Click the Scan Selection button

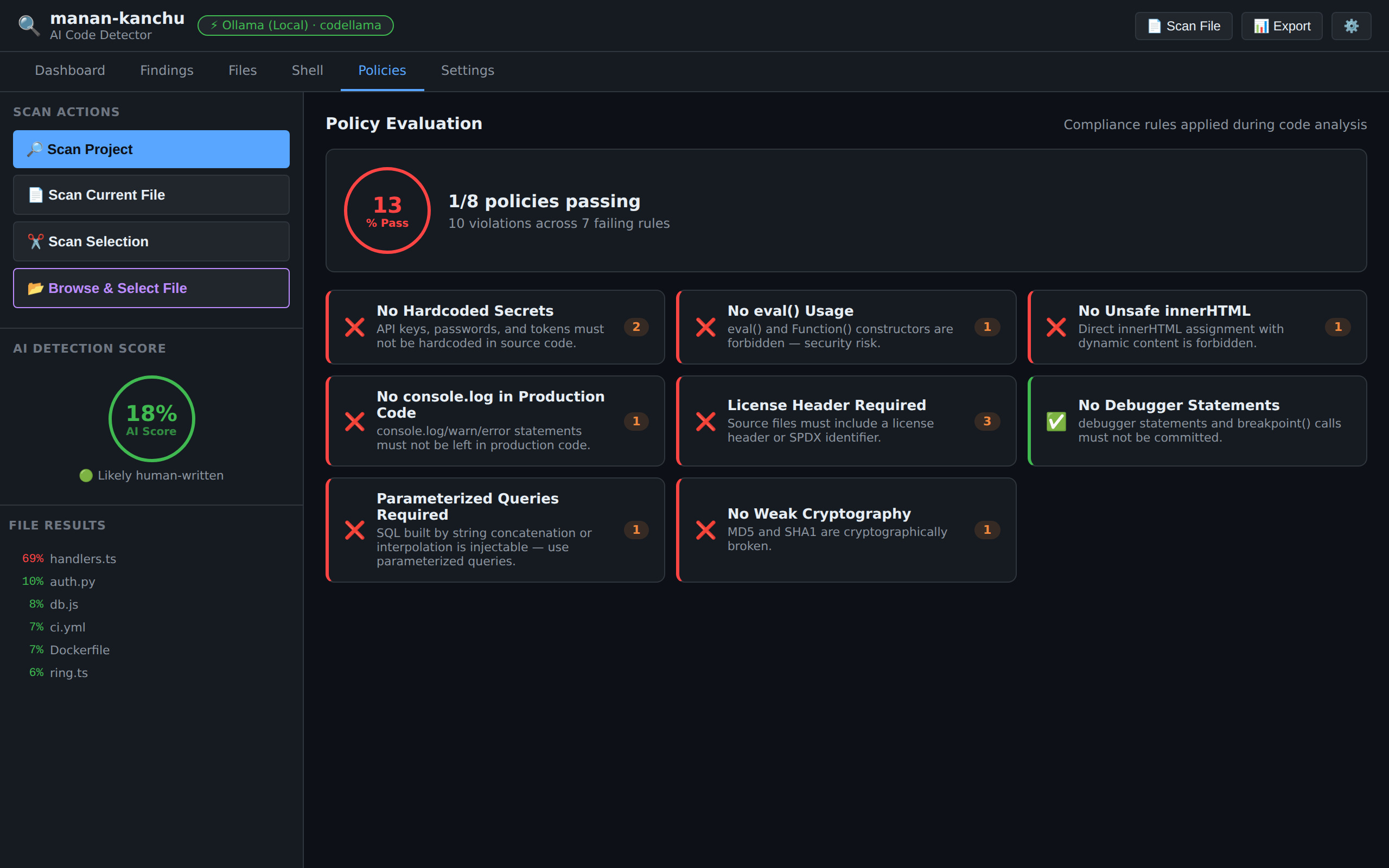151,242
